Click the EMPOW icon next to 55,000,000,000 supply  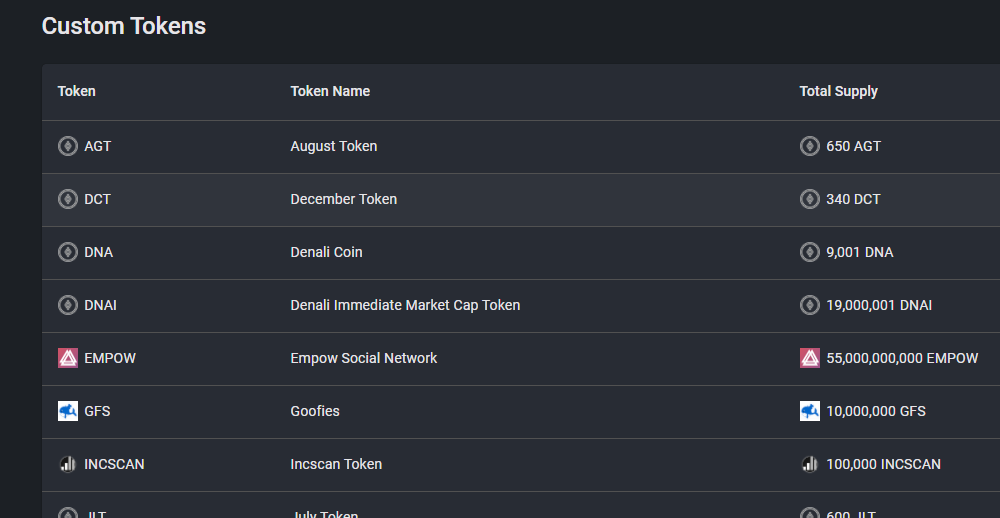point(810,358)
